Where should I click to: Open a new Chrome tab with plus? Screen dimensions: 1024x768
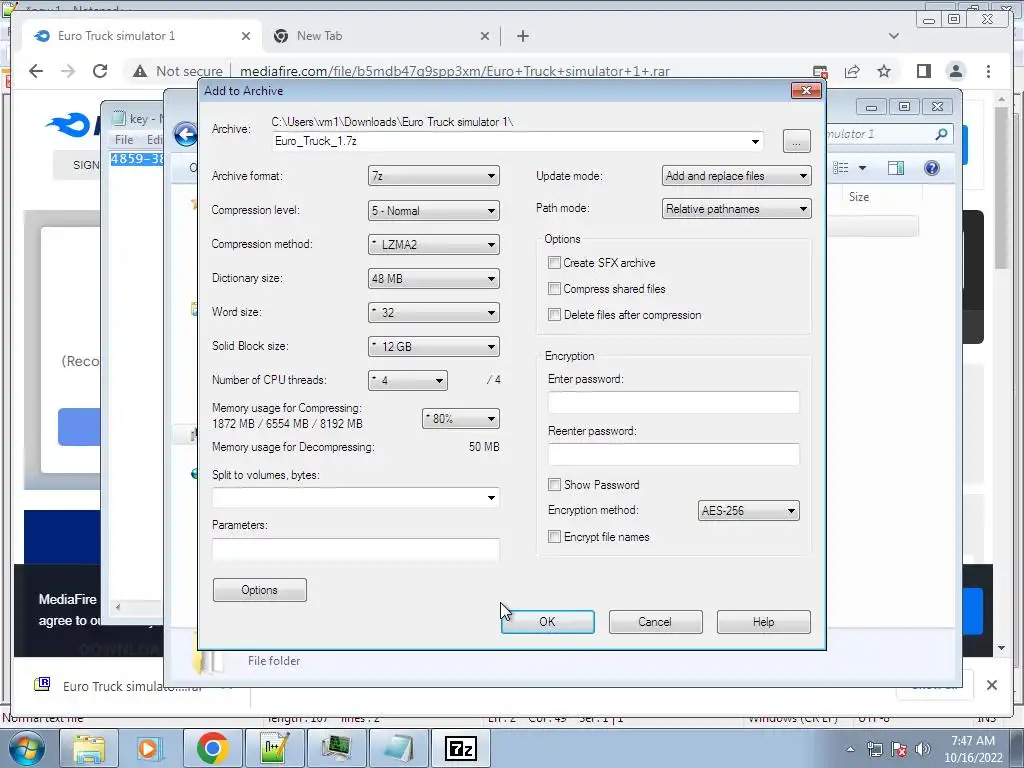point(522,36)
